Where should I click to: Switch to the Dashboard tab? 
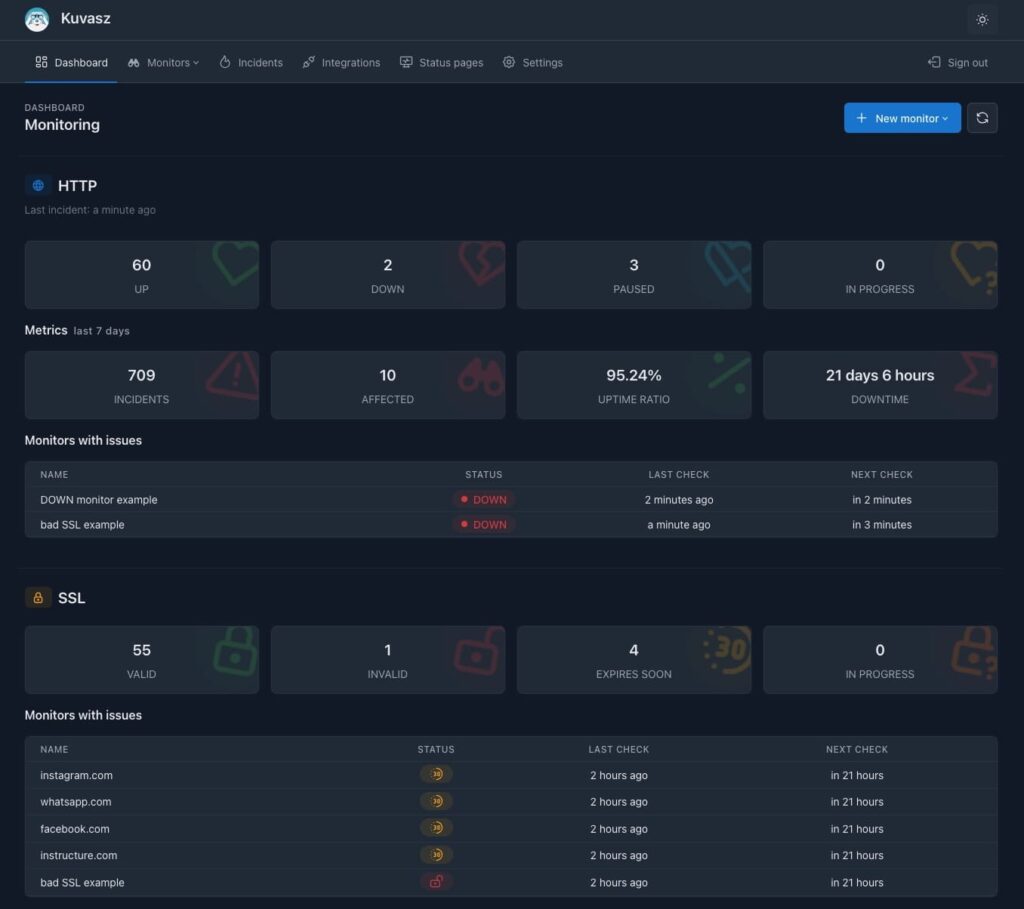(71, 62)
